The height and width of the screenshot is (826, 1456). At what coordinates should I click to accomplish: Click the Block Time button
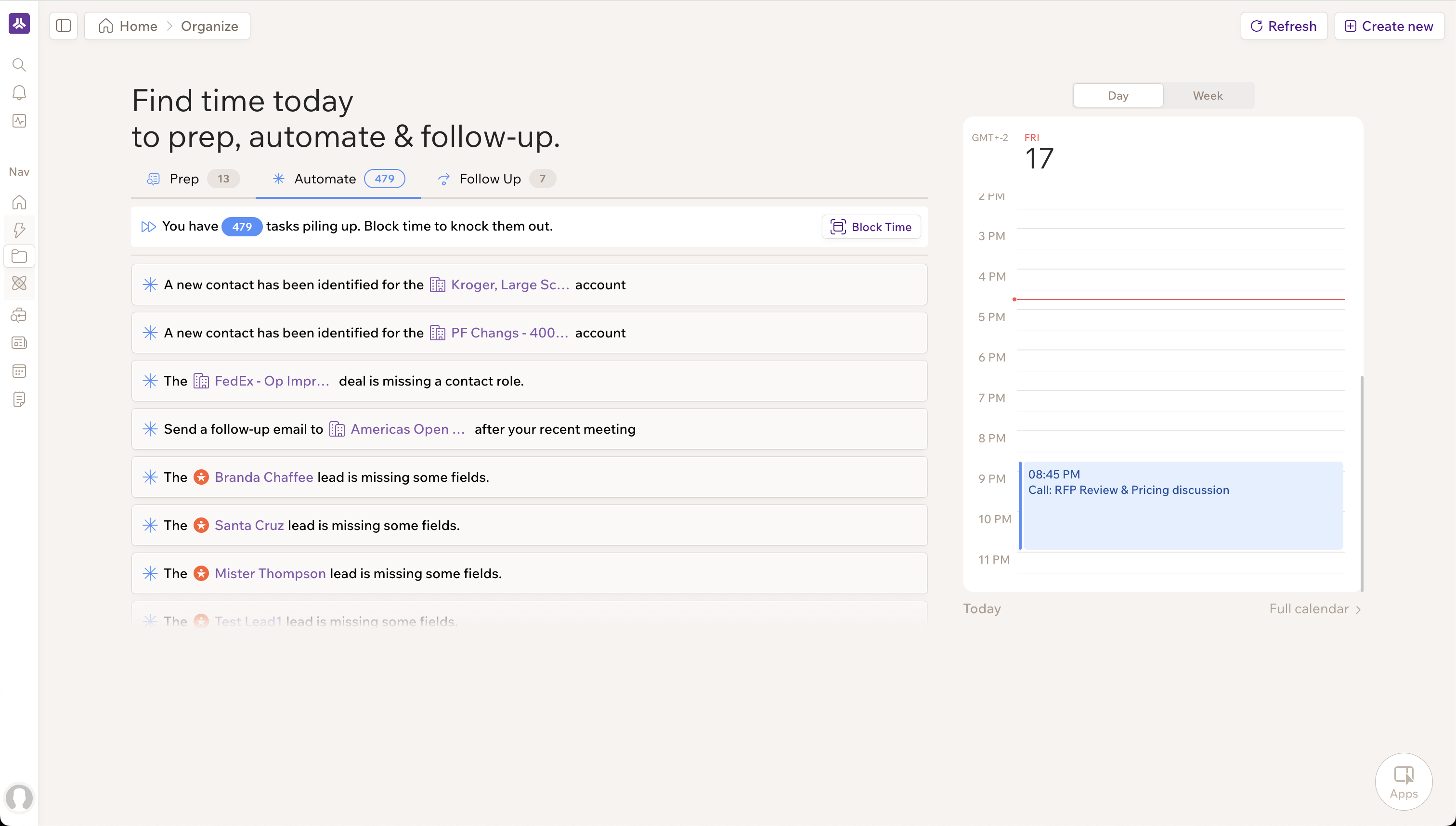871,227
